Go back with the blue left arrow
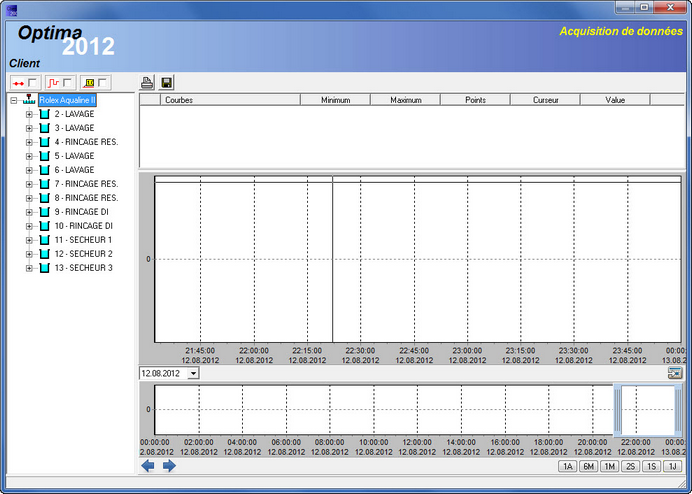 pyautogui.click(x=148, y=466)
